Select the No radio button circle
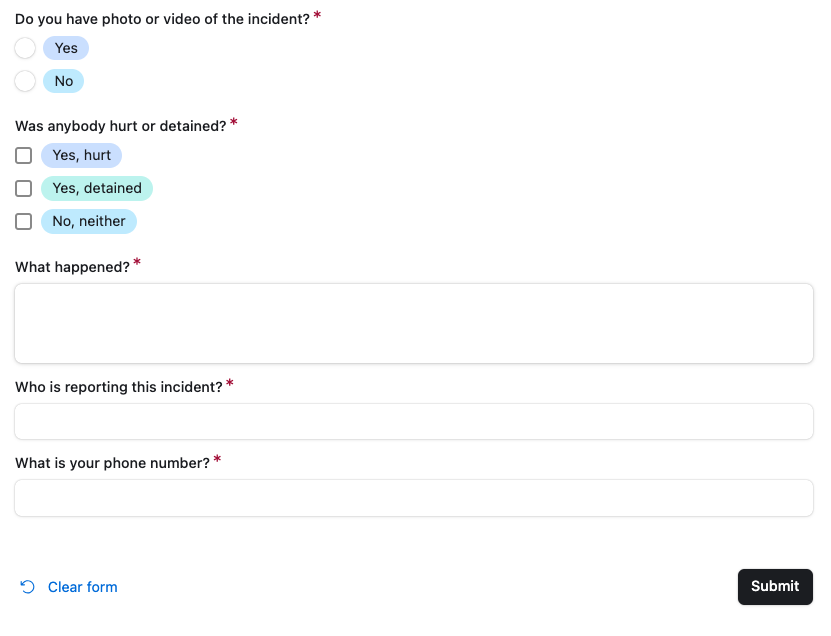Viewport: 831px width, 636px height. click(x=25, y=81)
